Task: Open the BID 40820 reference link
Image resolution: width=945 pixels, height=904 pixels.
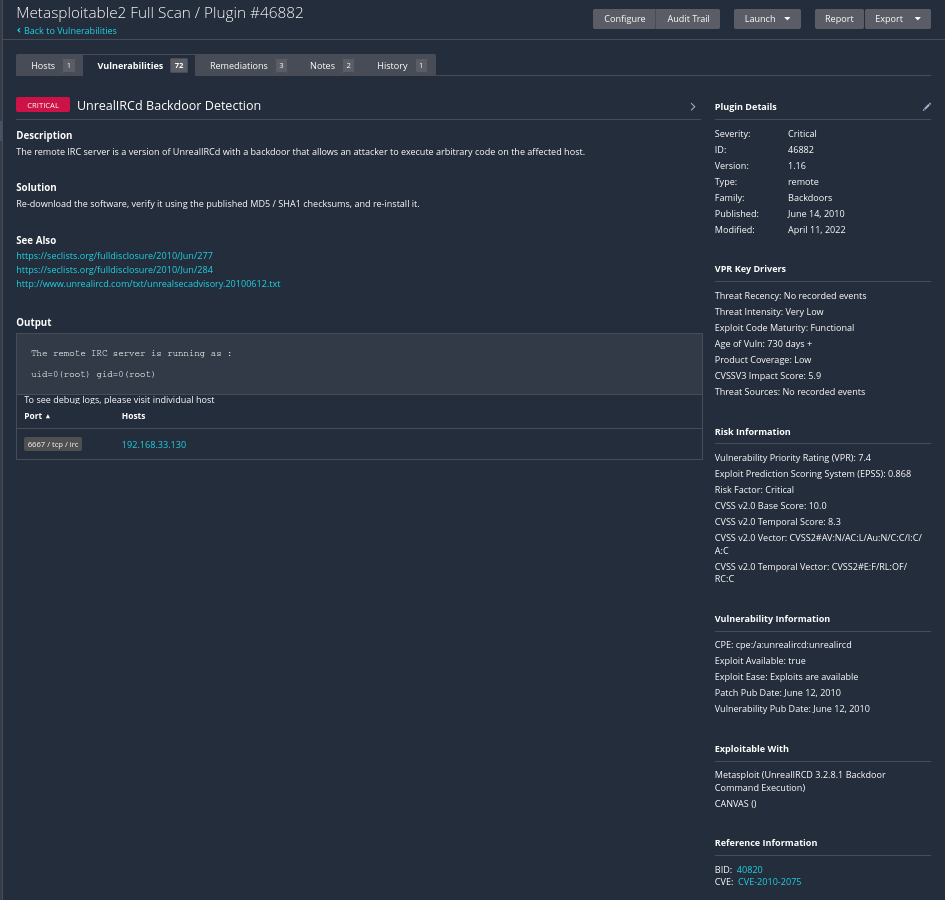Action: pos(749,870)
